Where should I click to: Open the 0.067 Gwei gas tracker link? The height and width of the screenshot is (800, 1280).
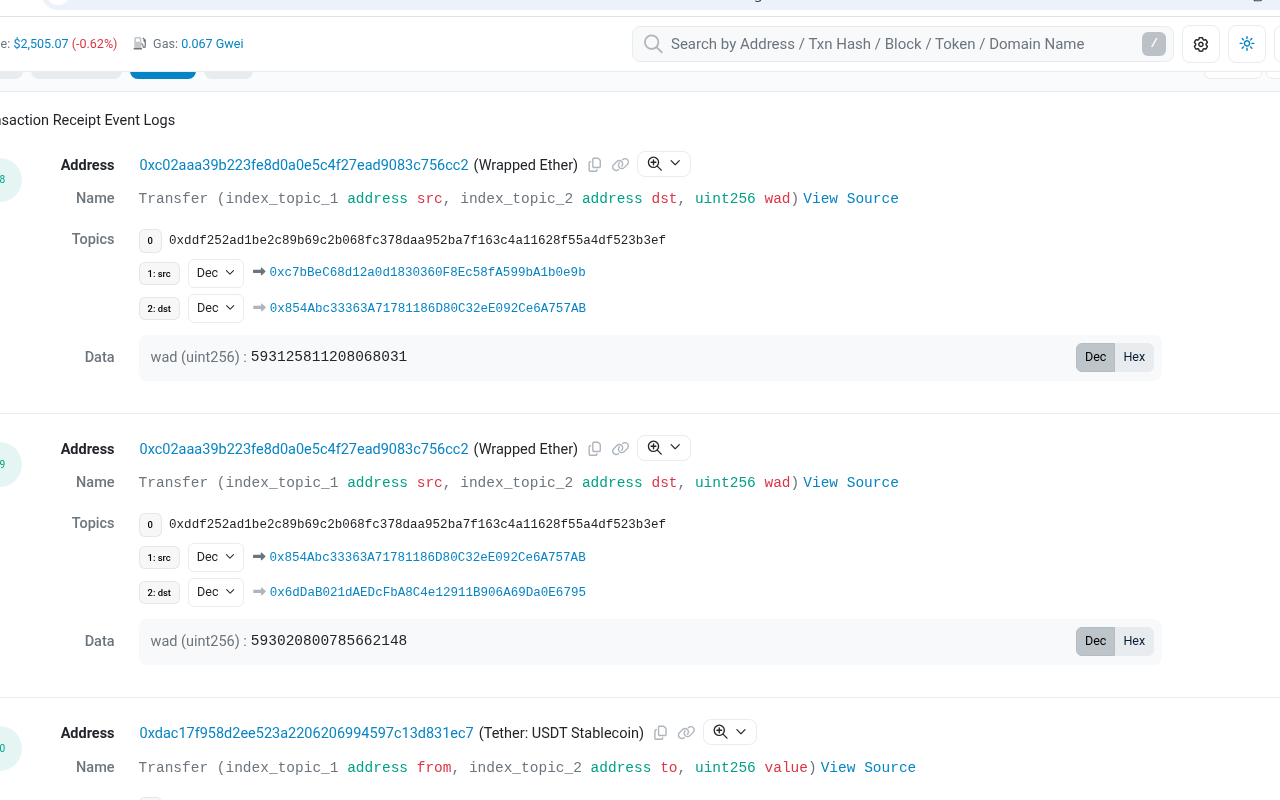click(x=212, y=44)
